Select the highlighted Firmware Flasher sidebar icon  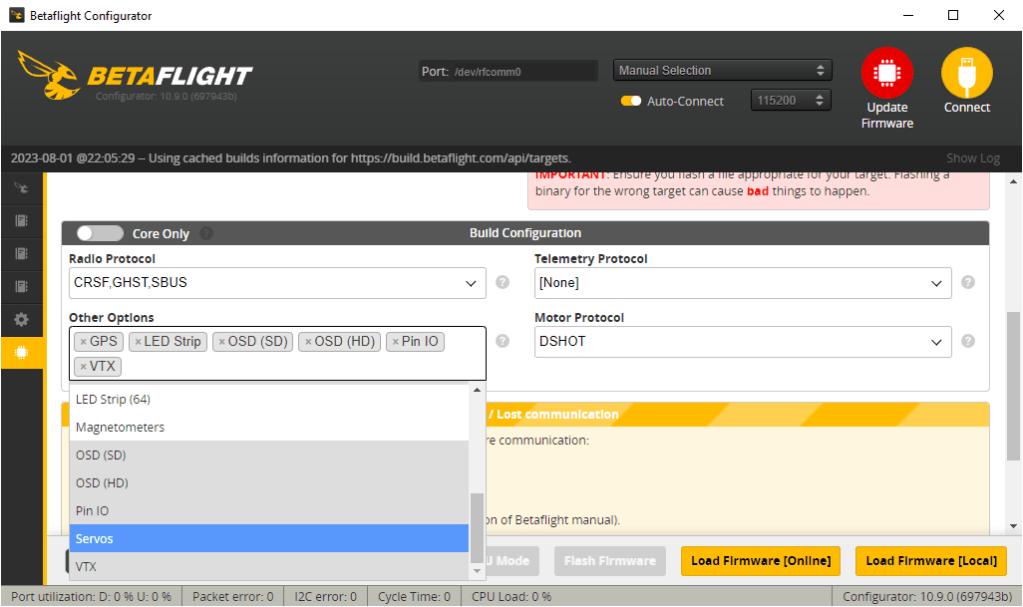(x=21, y=353)
